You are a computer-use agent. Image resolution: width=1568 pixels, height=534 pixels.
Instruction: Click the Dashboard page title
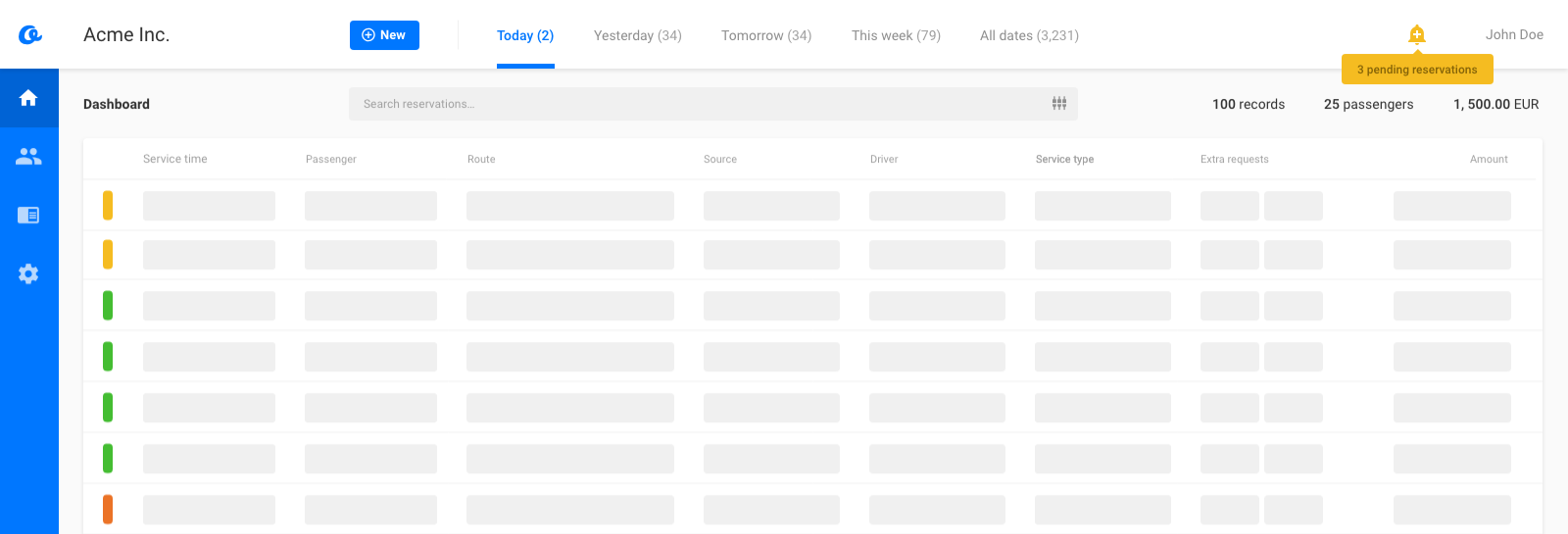tap(117, 104)
